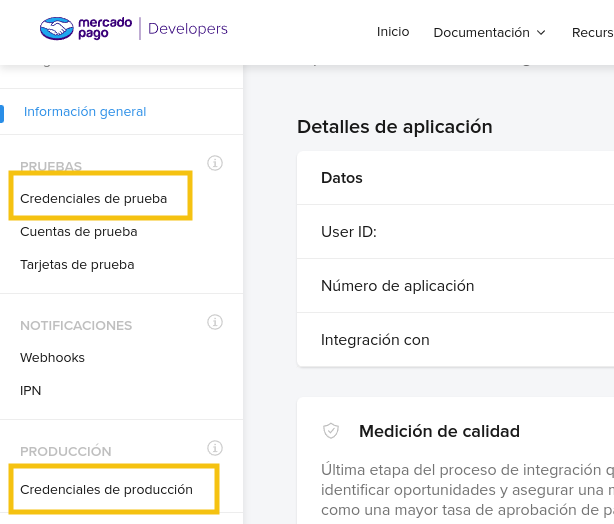
Task: Open Credenciales de producción
Action: [106, 490]
